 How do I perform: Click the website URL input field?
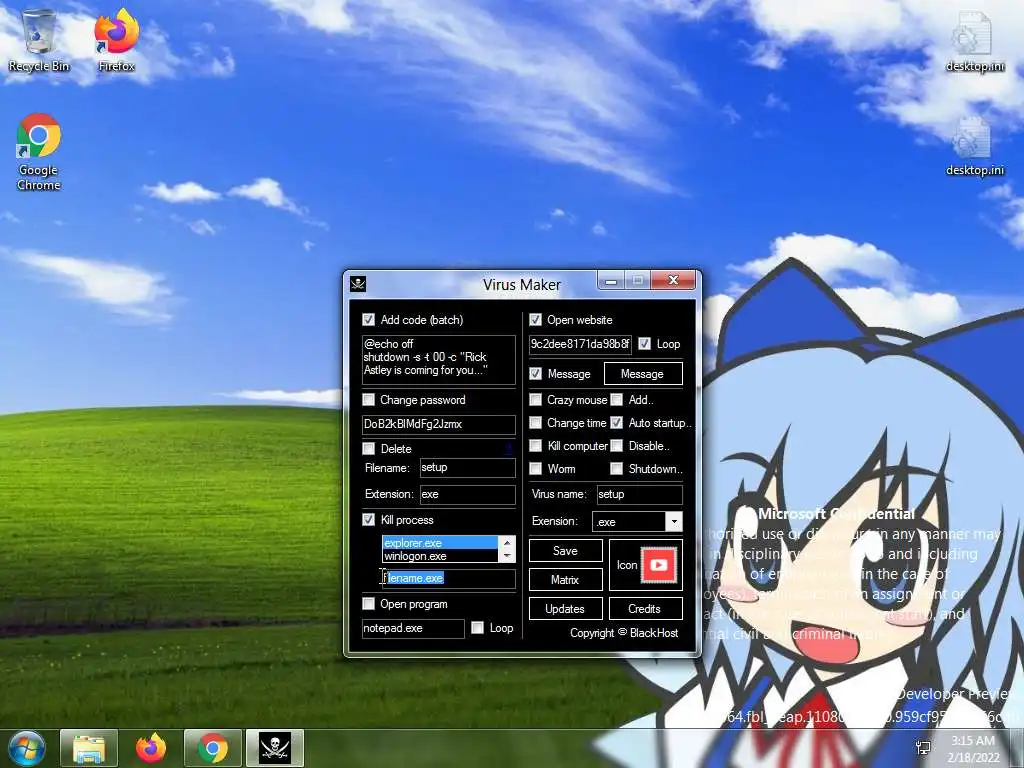(580, 344)
